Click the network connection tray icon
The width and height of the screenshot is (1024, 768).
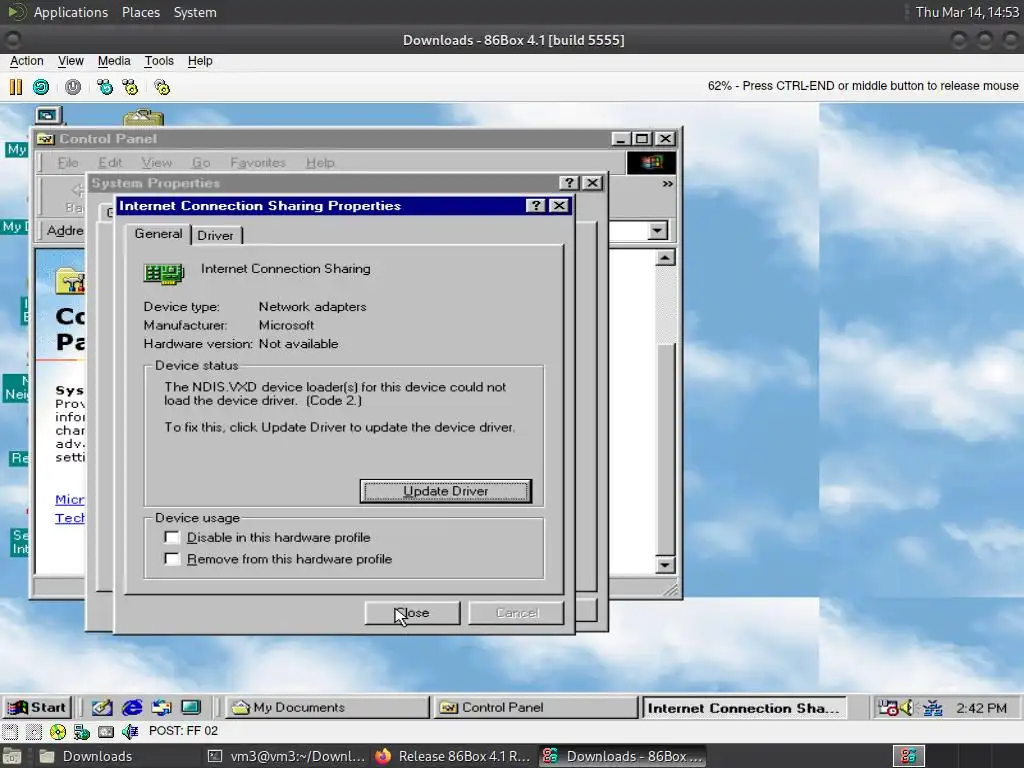pos(933,708)
